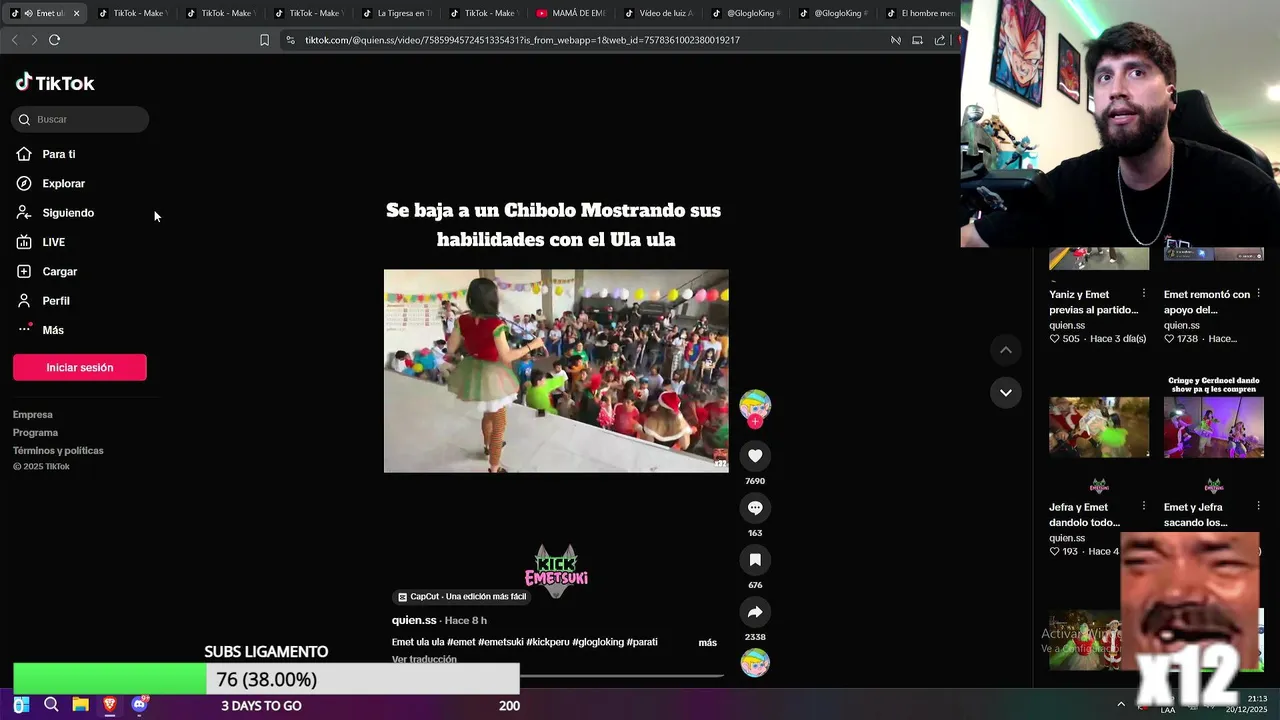Open the TikTok logo home link
This screenshot has height=720, width=1280.
coord(55,83)
